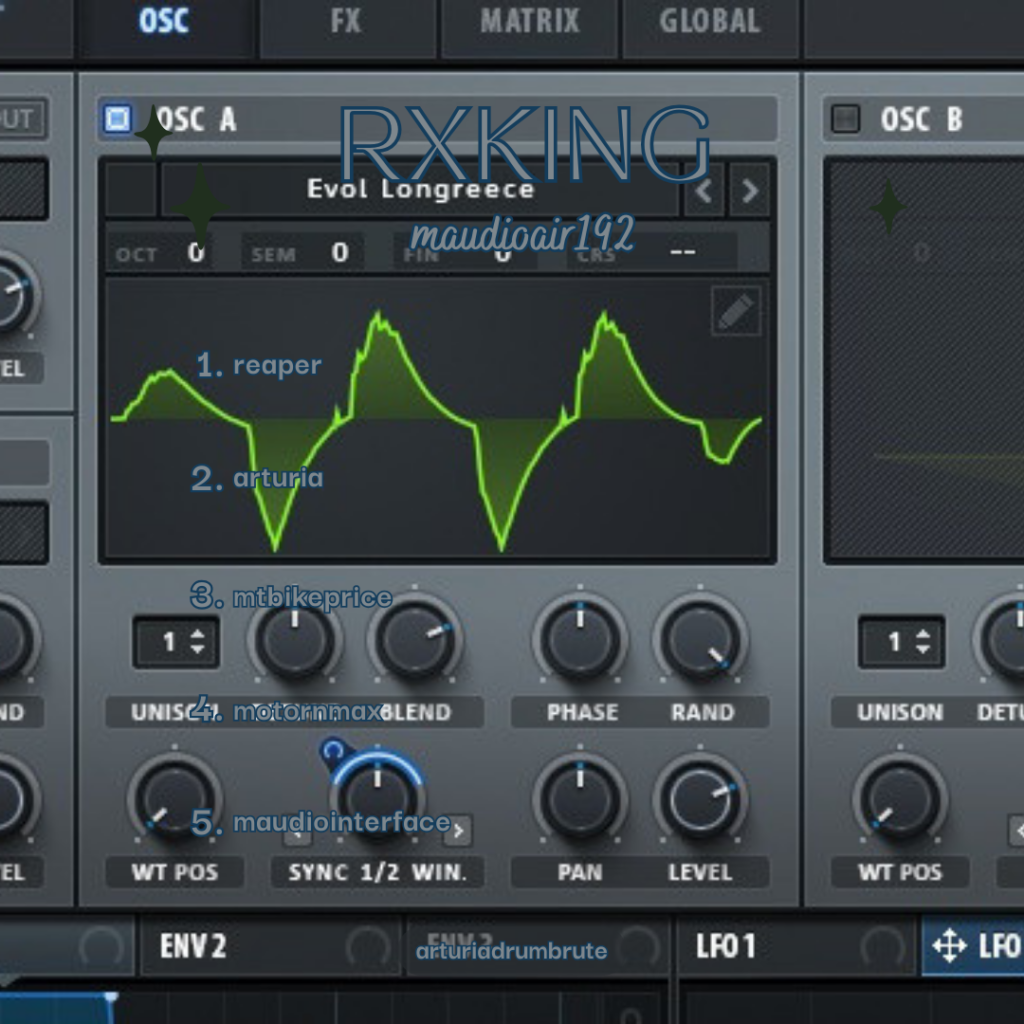Click the OSC A title text

click(x=195, y=120)
